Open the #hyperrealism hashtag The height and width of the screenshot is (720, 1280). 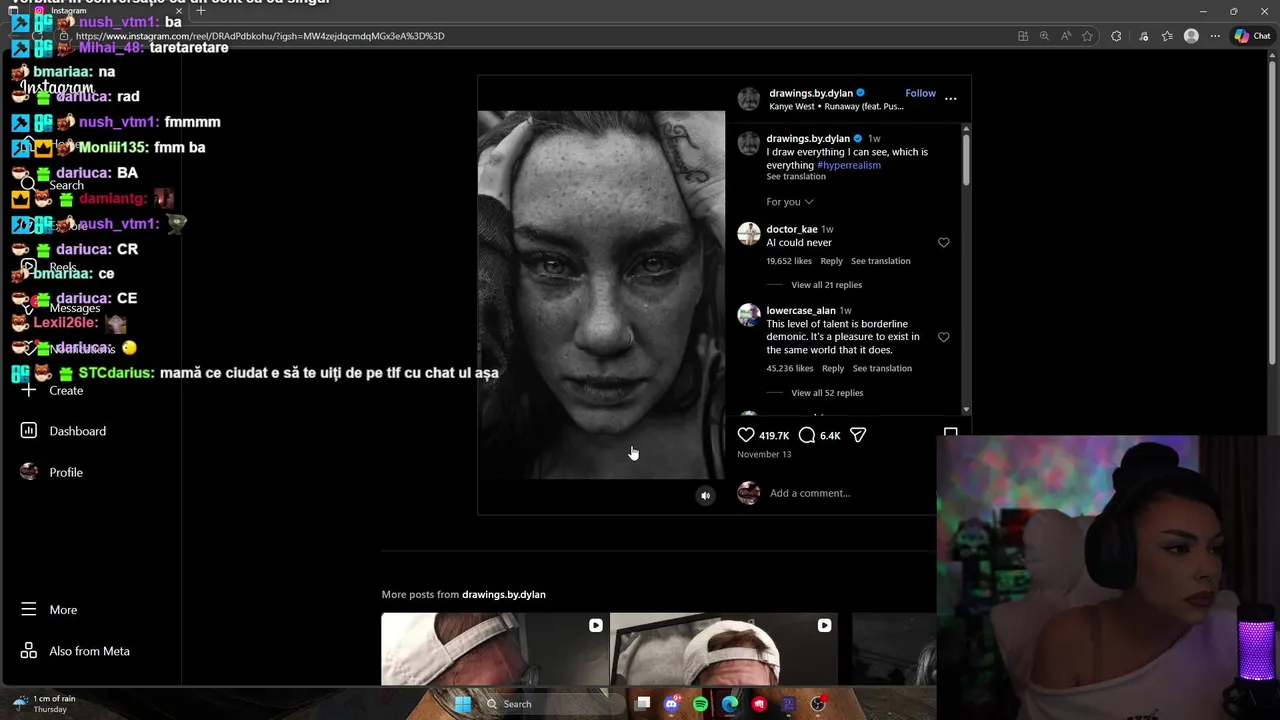tap(849, 165)
